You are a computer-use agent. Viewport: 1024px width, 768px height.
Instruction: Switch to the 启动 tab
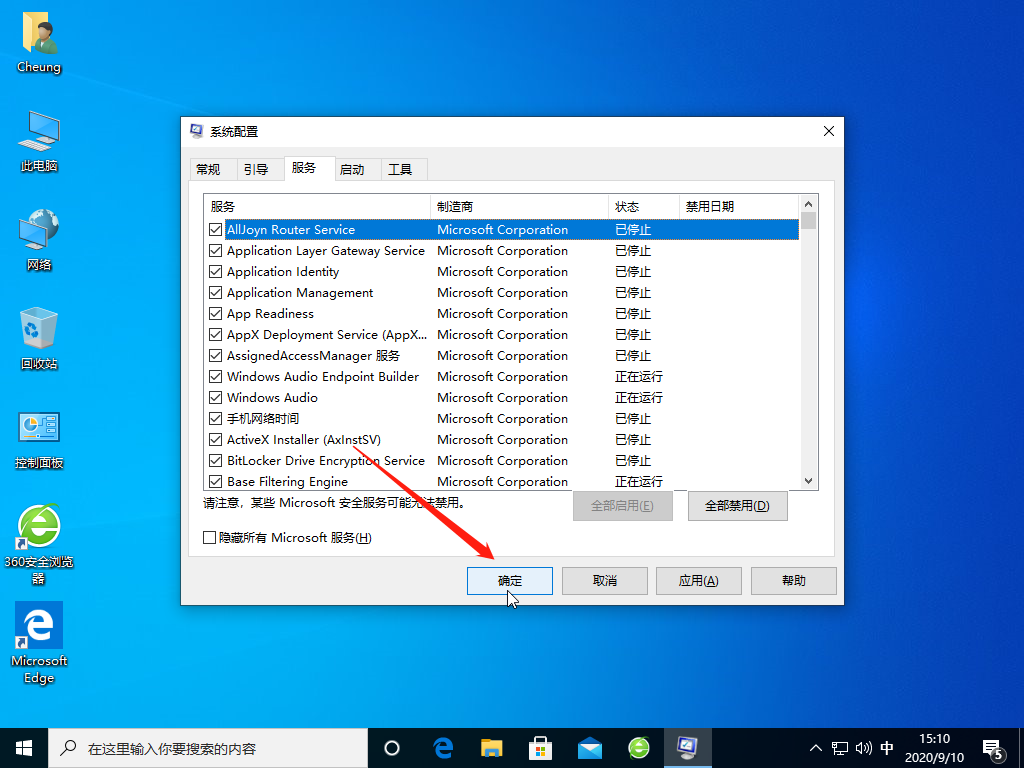pyautogui.click(x=352, y=169)
